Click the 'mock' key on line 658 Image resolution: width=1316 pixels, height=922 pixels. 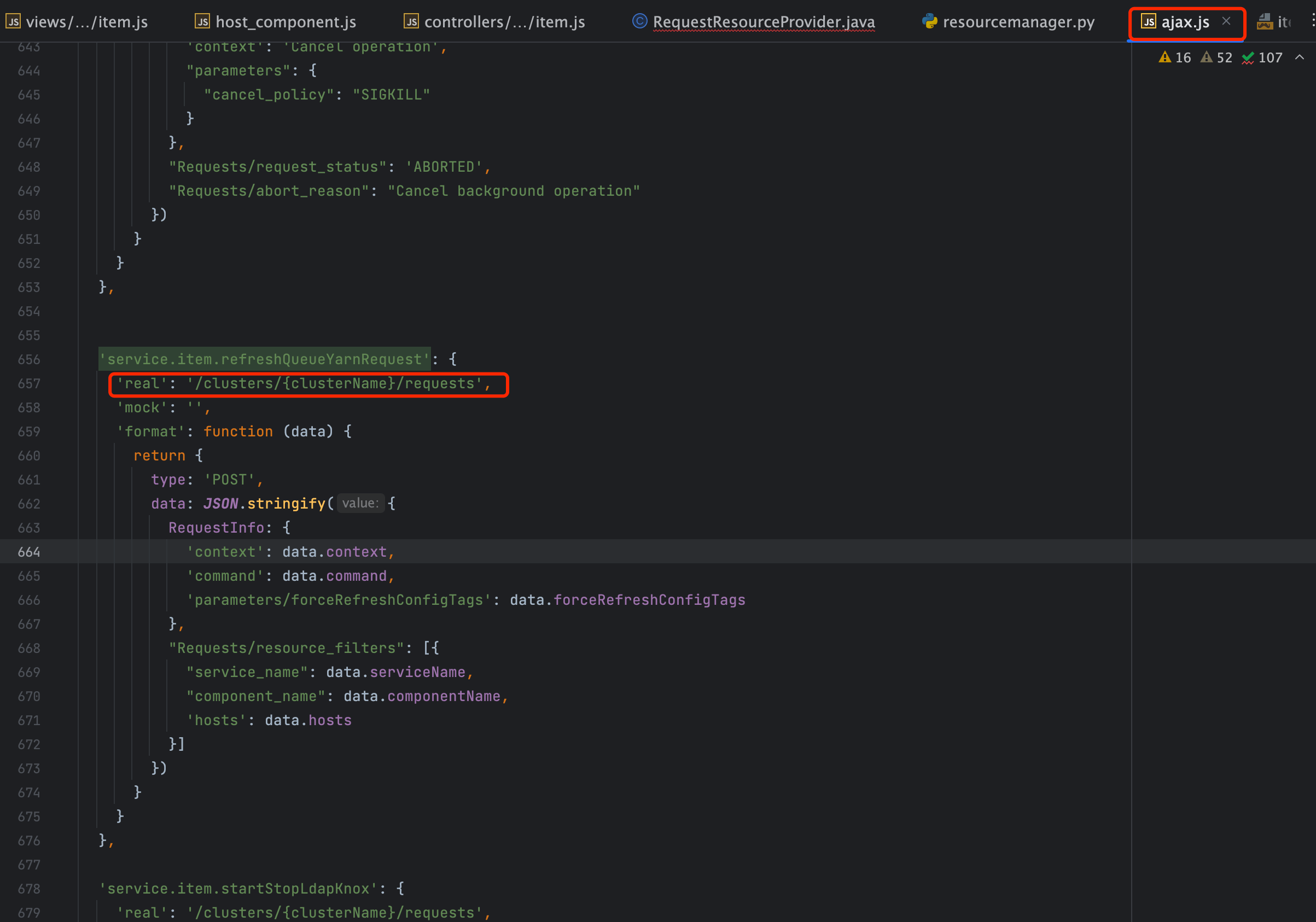click(x=142, y=407)
